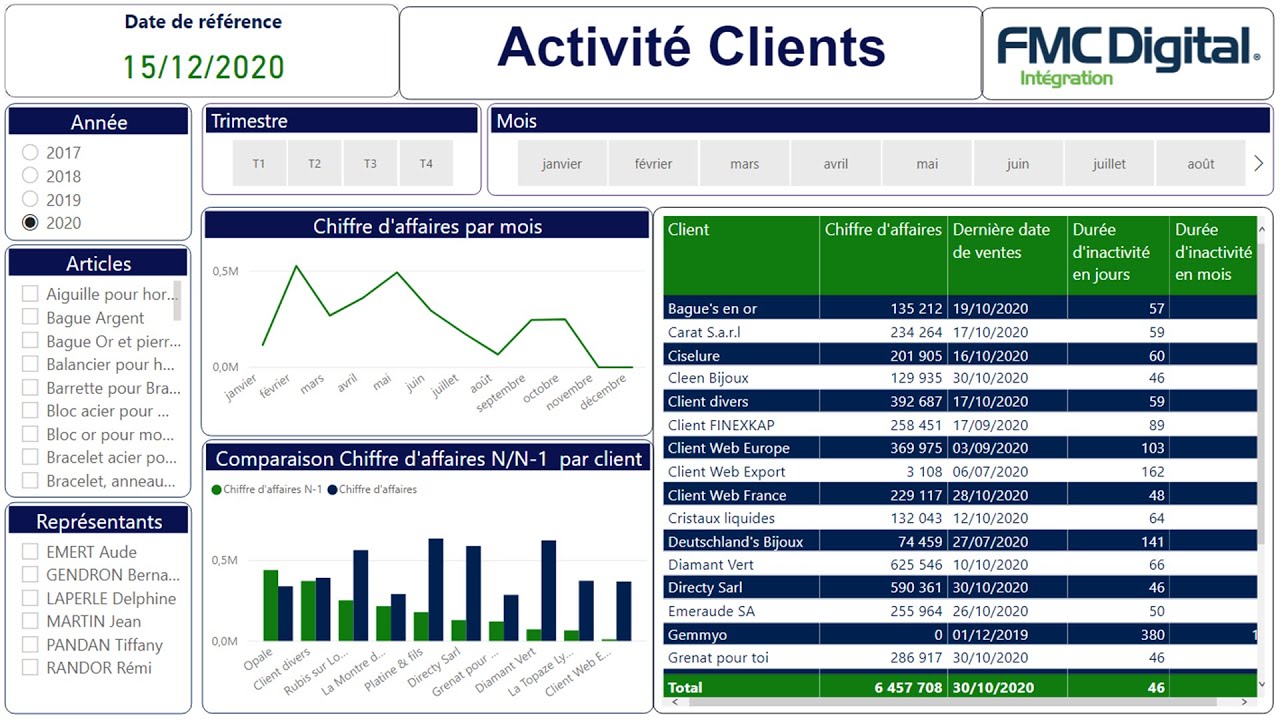The height and width of the screenshot is (720, 1280).
Task: Check the Aiguille pour hor... article checkbox
Action: point(30,294)
